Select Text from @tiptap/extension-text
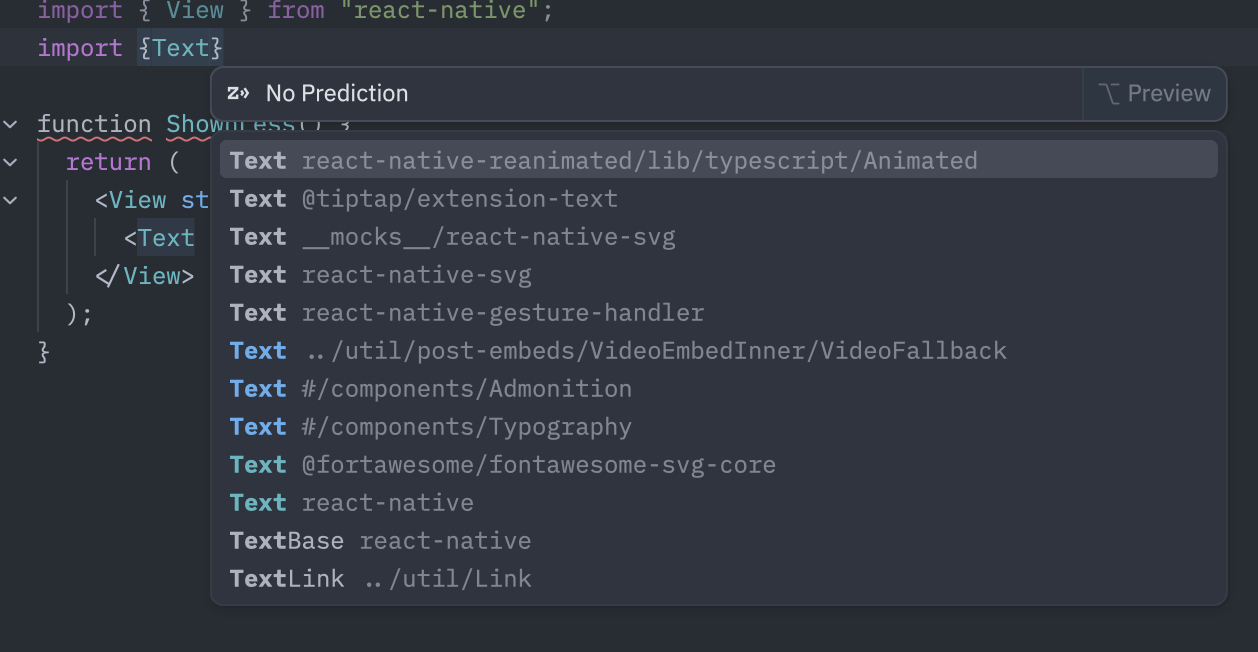 (x=424, y=199)
